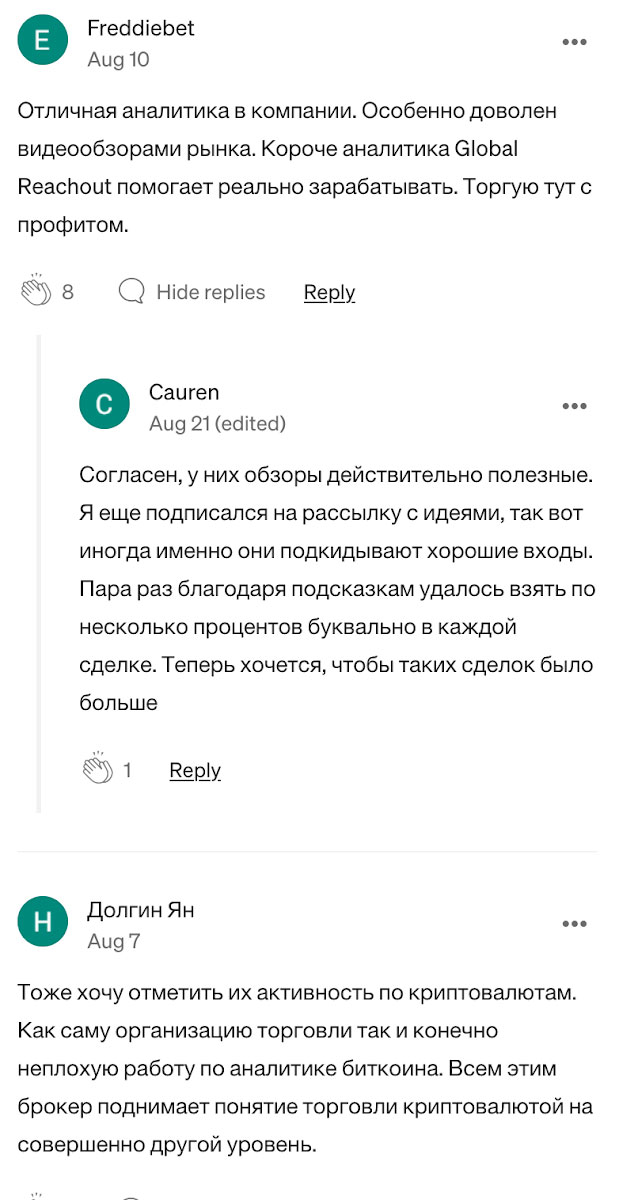Screen dimensions: 619x1200
Task: Reply to Freddiebet's comment
Action: [329, 292]
